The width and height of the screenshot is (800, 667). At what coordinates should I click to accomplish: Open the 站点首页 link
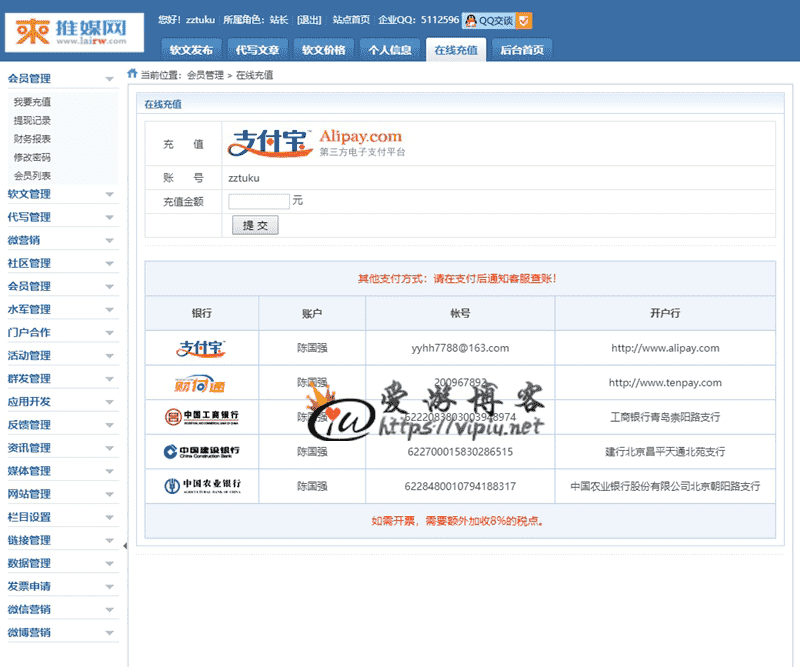tap(351, 20)
